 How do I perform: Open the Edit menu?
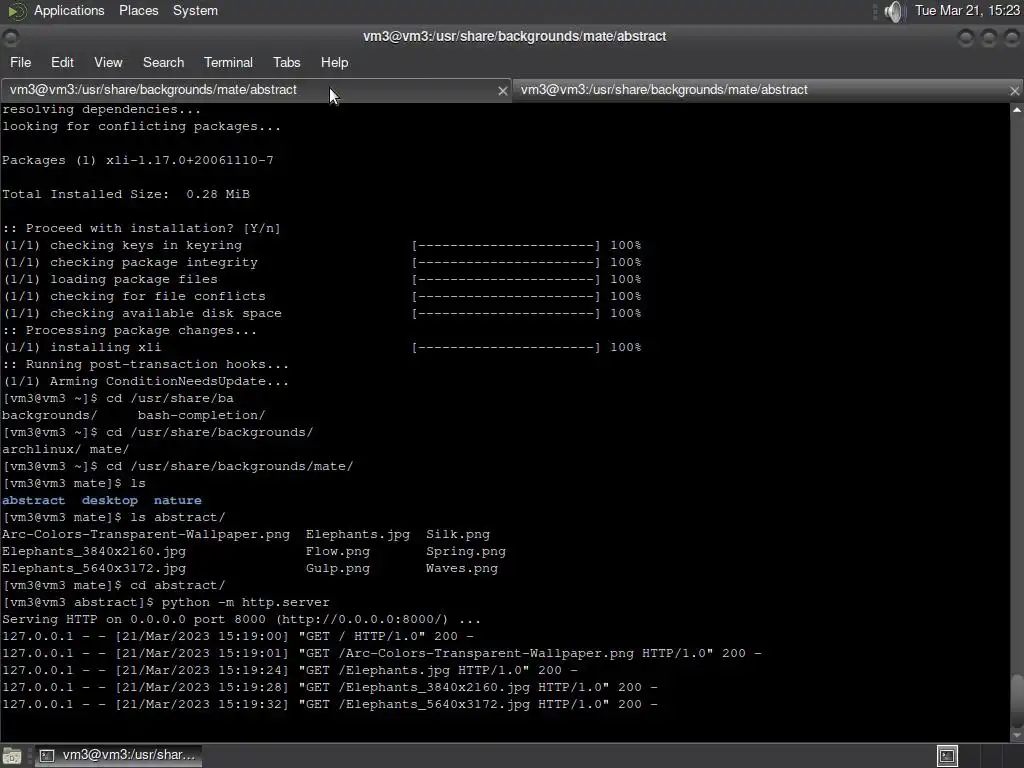pyautogui.click(x=62, y=62)
